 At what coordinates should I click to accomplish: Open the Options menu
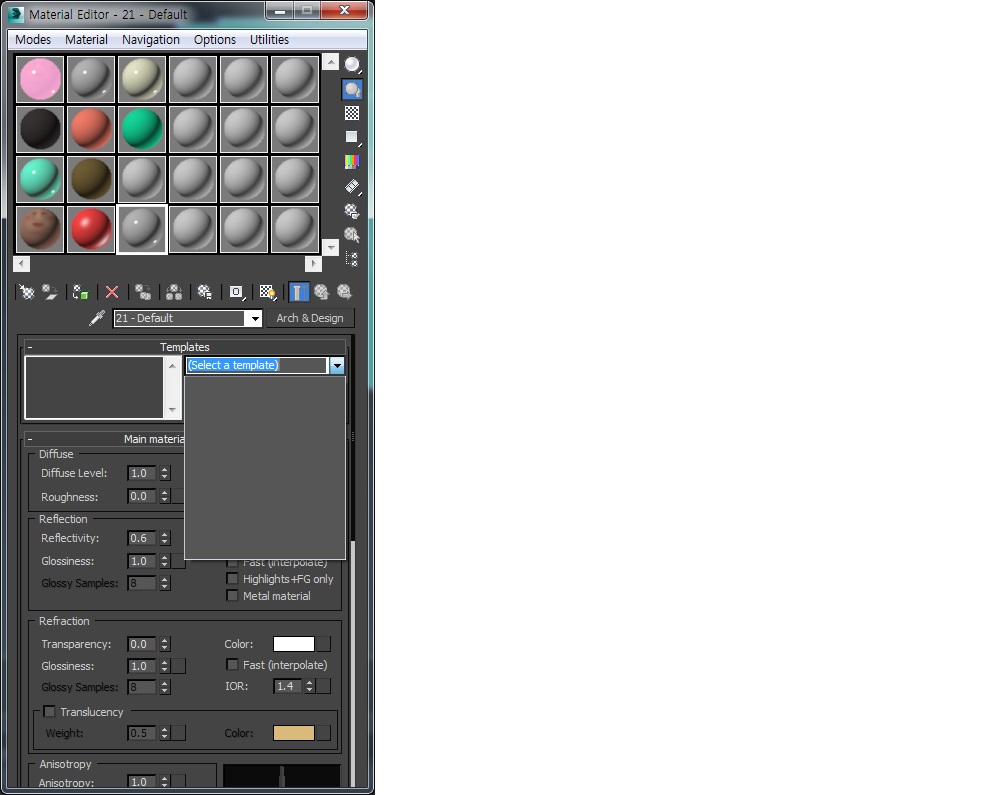pos(215,39)
